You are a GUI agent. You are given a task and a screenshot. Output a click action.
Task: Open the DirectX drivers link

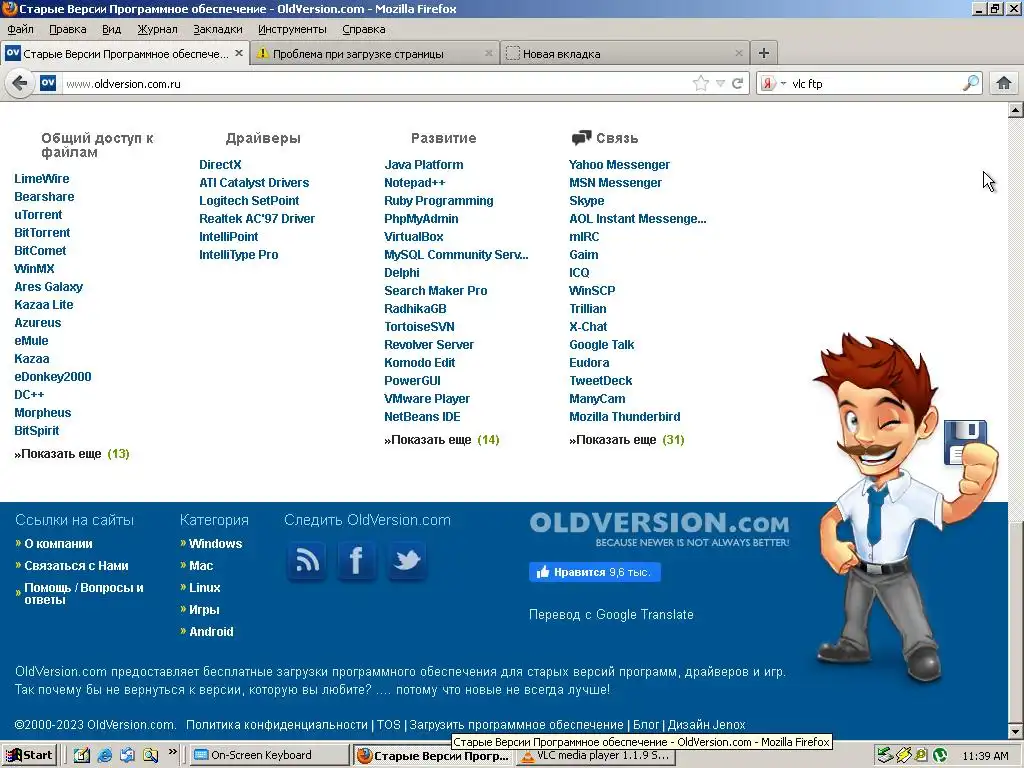(220, 165)
